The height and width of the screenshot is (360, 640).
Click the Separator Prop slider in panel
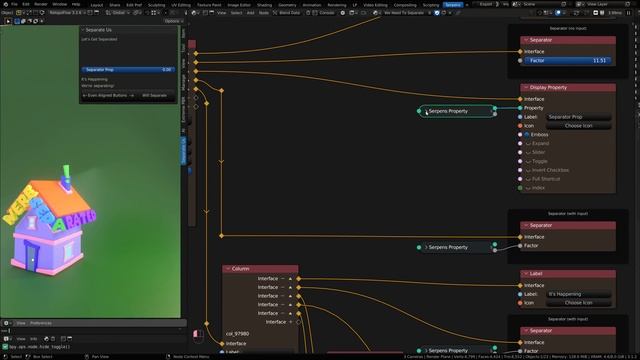[128, 70]
